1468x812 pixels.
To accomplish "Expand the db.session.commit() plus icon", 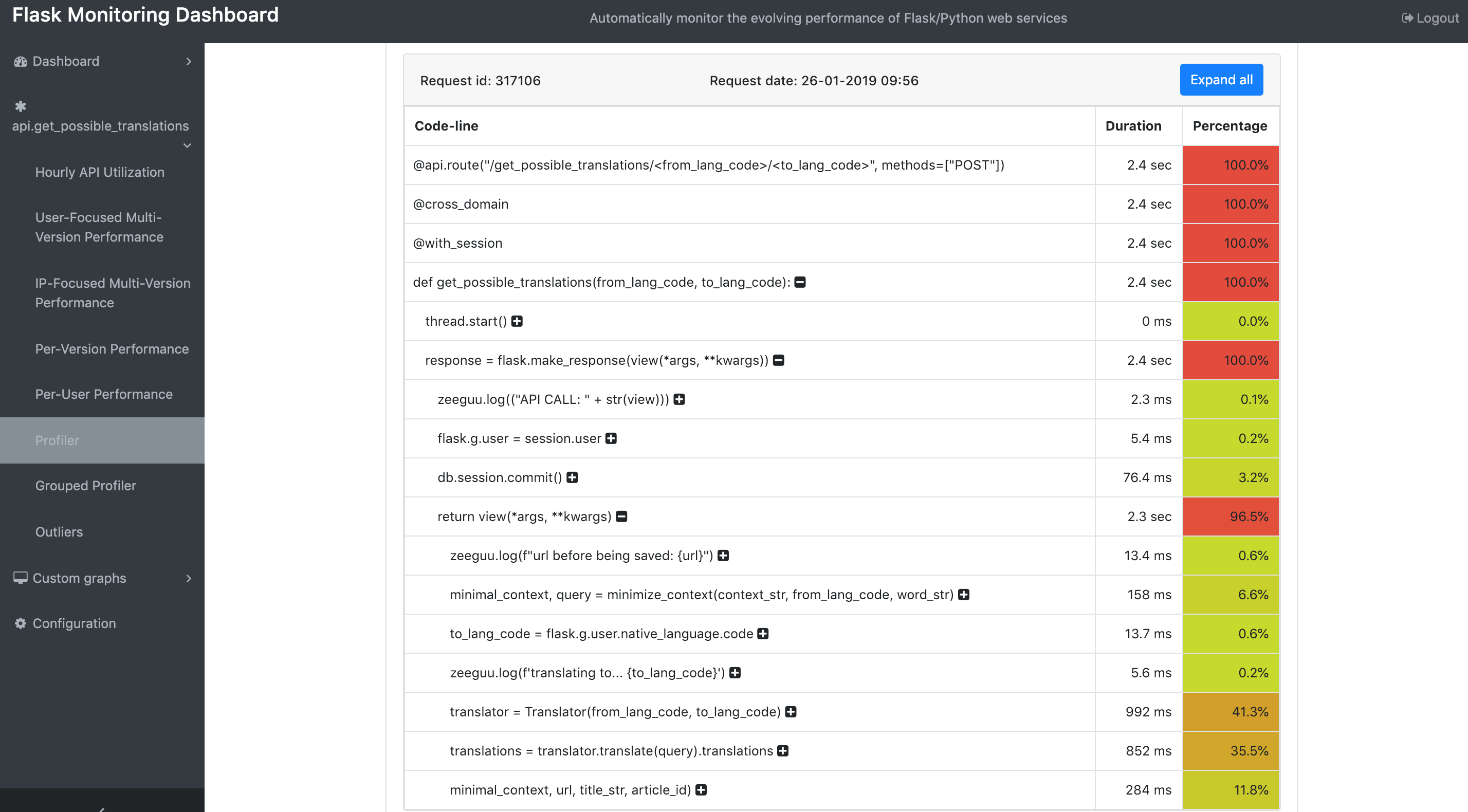I will click(x=572, y=477).
